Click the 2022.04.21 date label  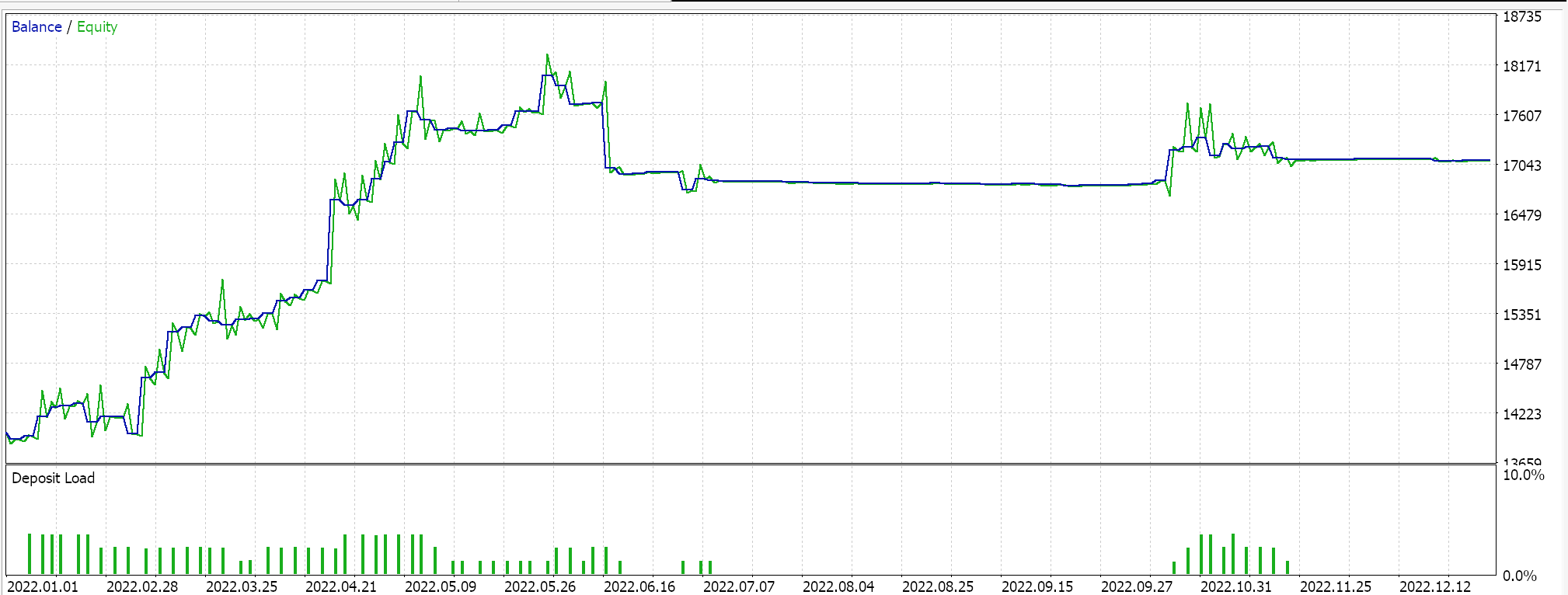(341, 586)
